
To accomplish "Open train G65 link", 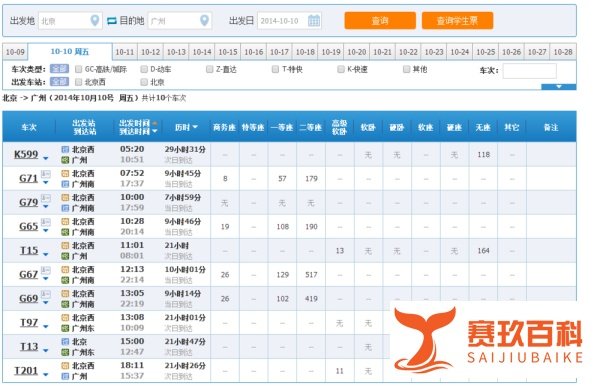I will 29,226.
